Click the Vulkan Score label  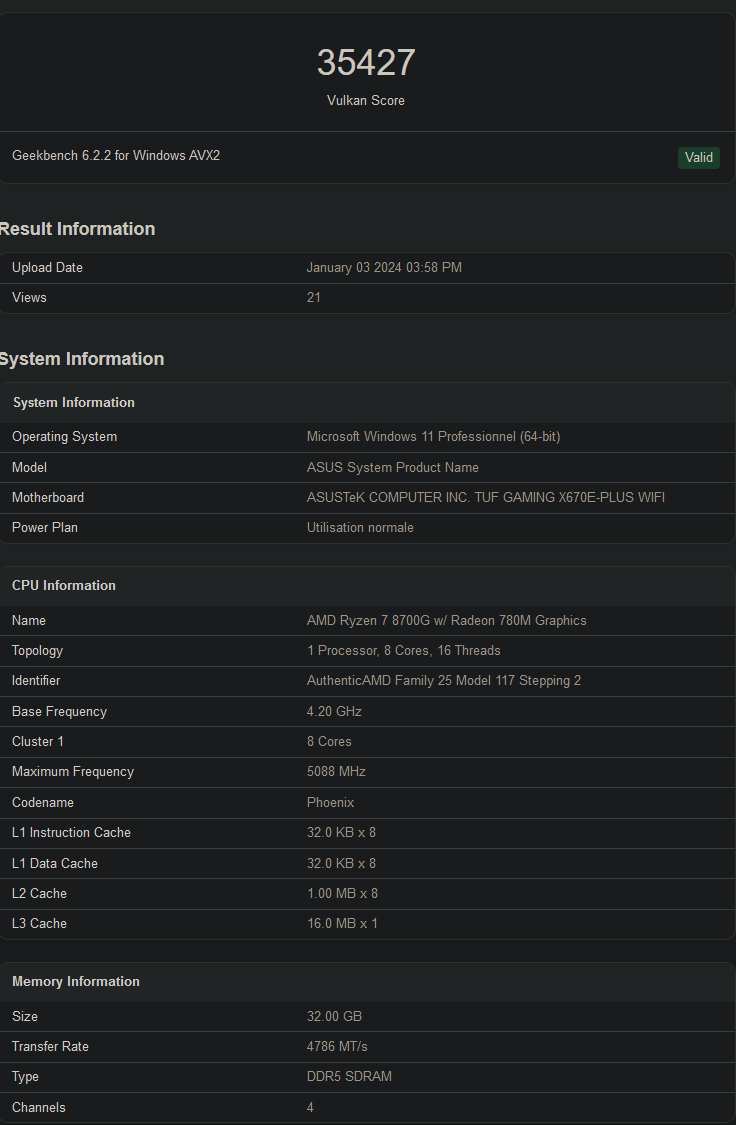pos(366,100)
